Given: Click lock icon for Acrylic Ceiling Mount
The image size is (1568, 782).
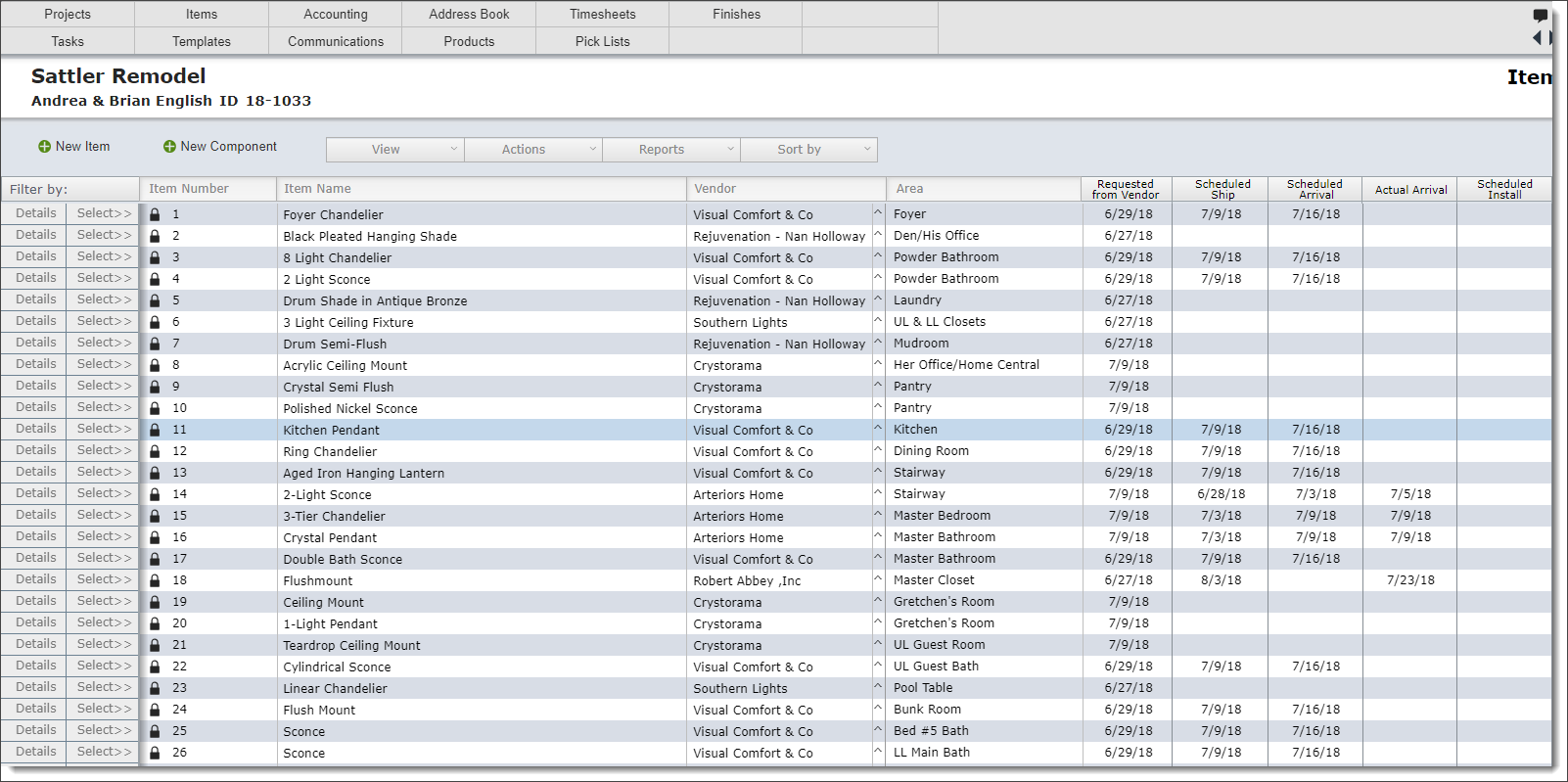Looking at the screenshot, I should (x=155, y=365).
